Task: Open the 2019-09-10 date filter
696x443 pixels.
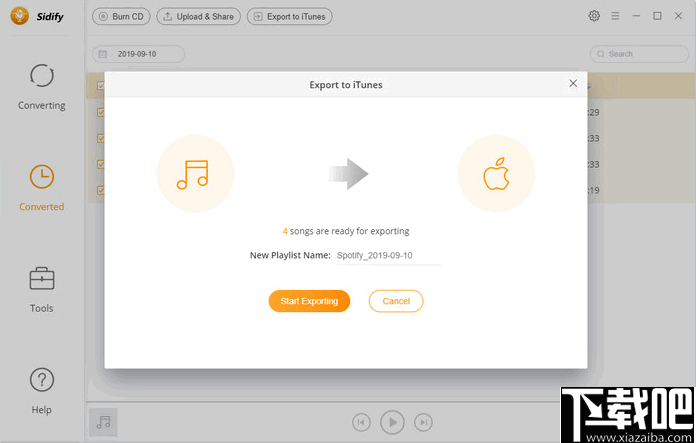Action: (x=138, y=54)
